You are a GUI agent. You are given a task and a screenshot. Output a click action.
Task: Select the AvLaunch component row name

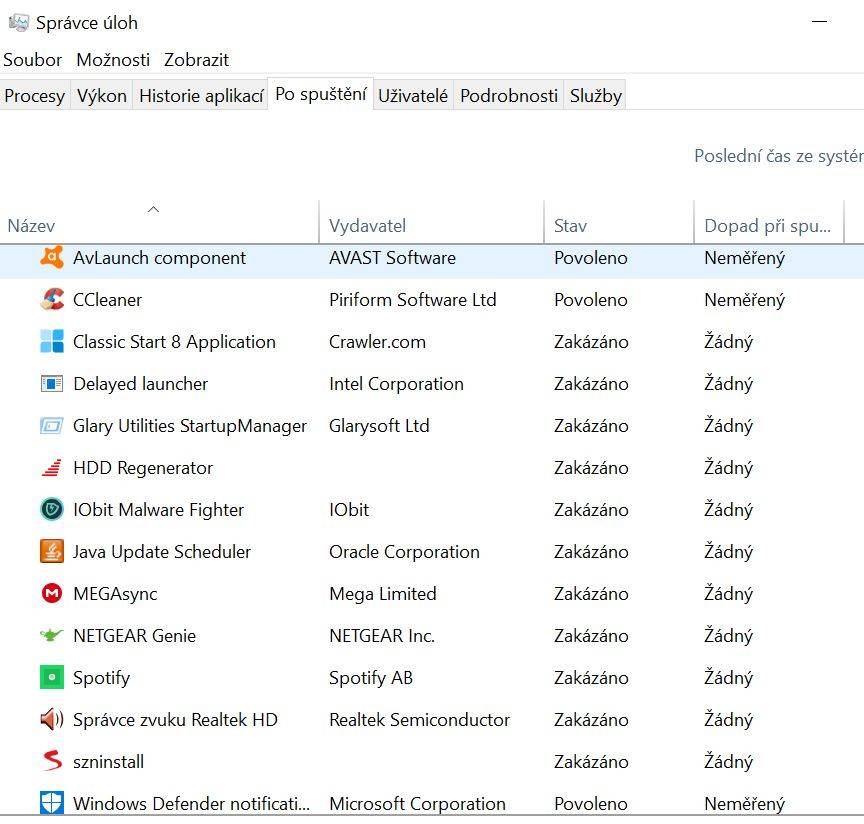159,257
